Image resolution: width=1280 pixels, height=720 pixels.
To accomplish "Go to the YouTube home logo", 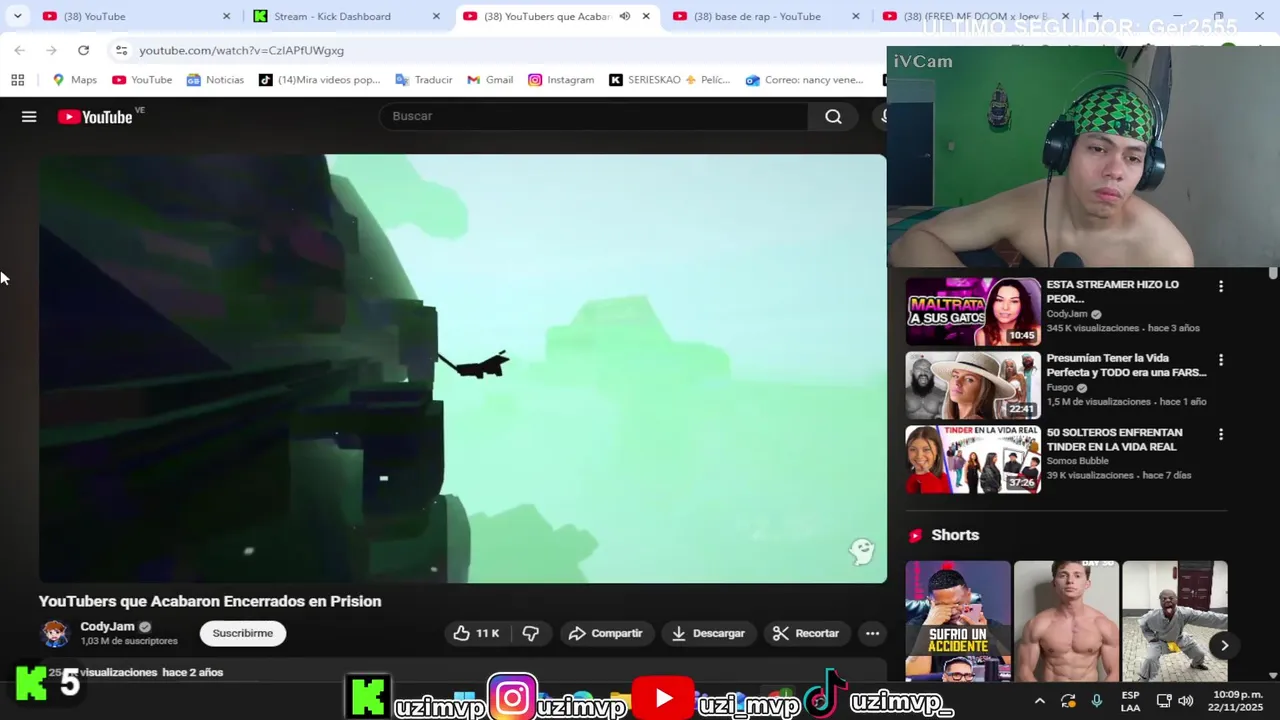I will pos(95,117).
